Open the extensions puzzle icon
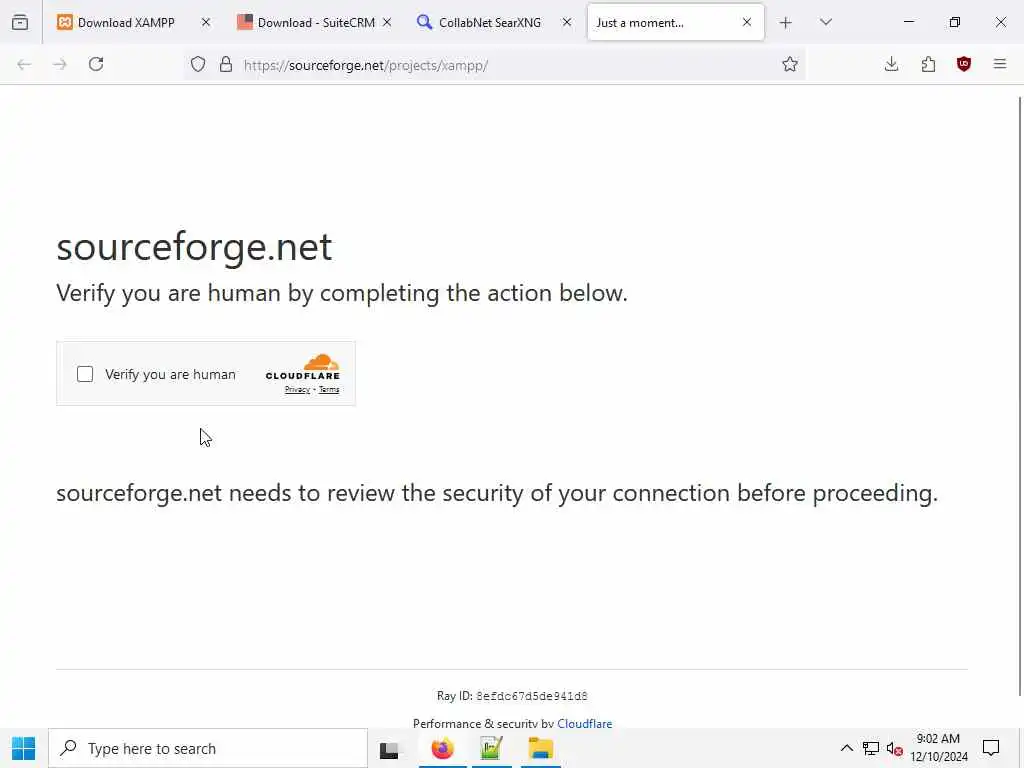 pyautogui.click(x=928, y=64)
